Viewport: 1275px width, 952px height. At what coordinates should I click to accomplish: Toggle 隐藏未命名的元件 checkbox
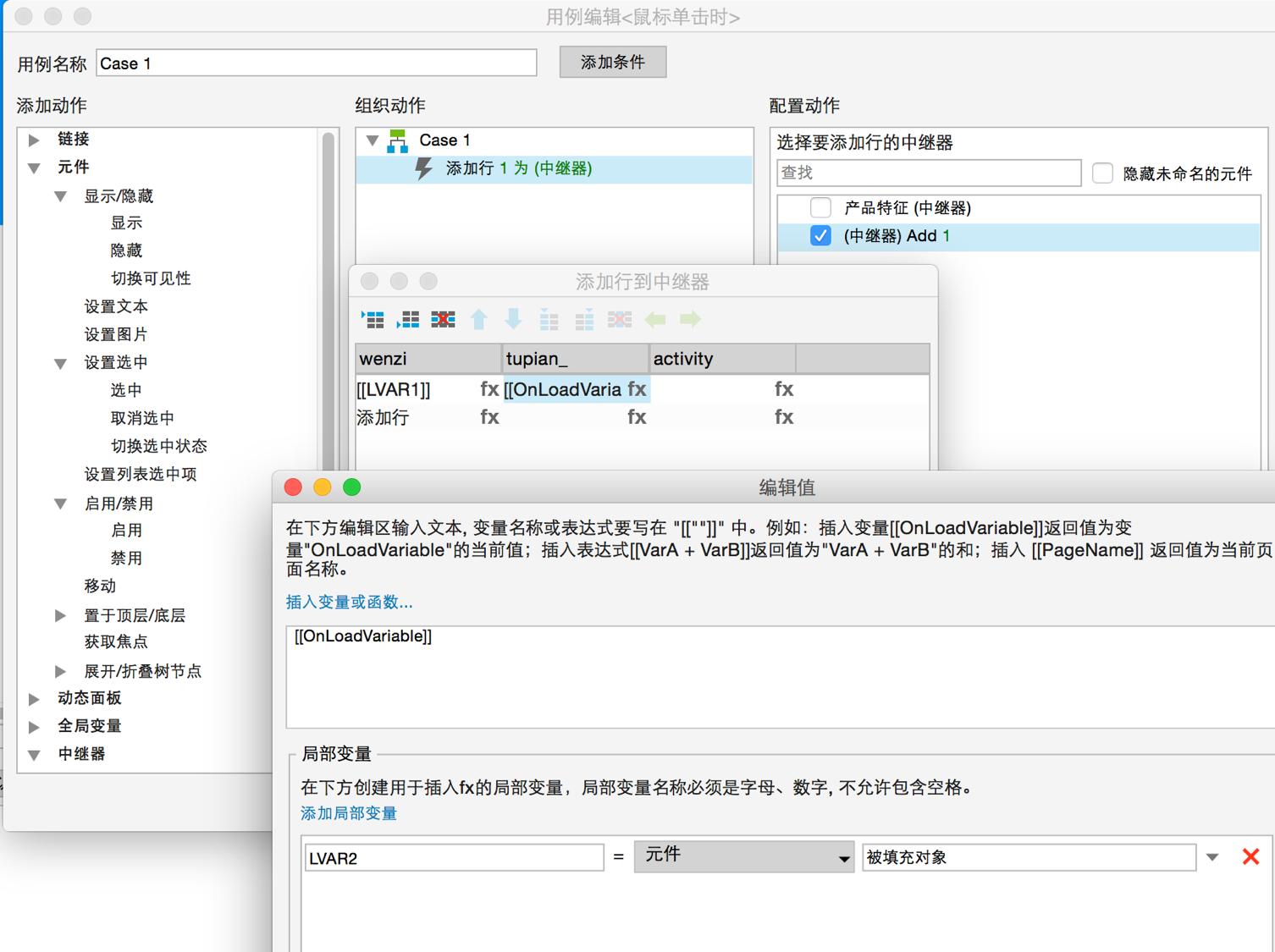coord(1102,173)
